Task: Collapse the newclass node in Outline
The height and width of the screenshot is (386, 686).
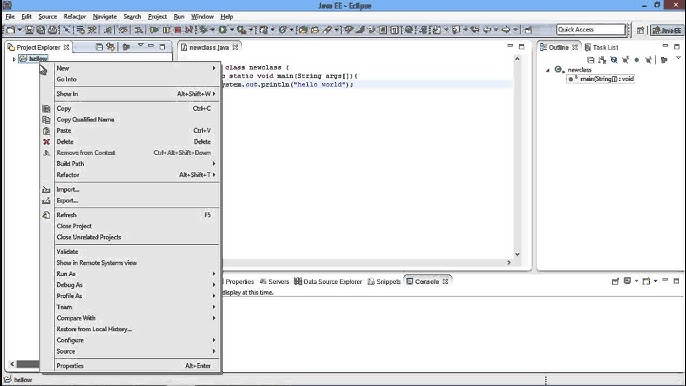Action: [548, 70]
